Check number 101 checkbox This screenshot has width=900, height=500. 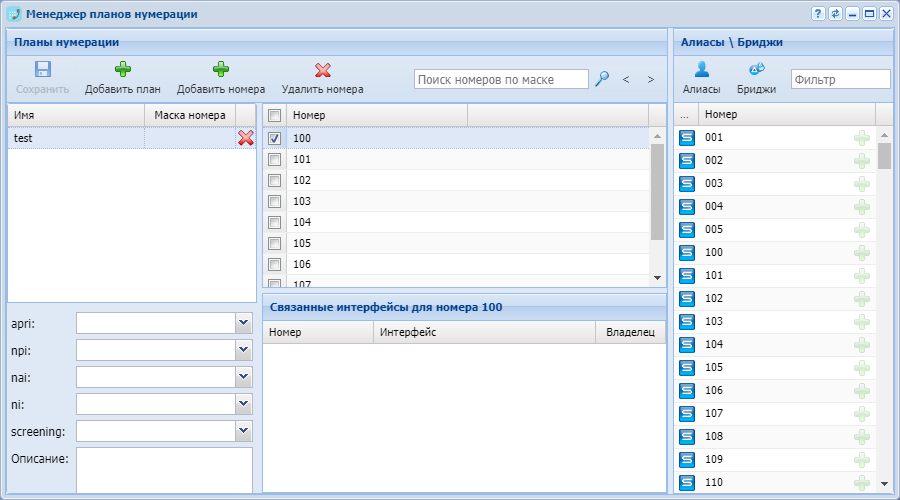274,160
